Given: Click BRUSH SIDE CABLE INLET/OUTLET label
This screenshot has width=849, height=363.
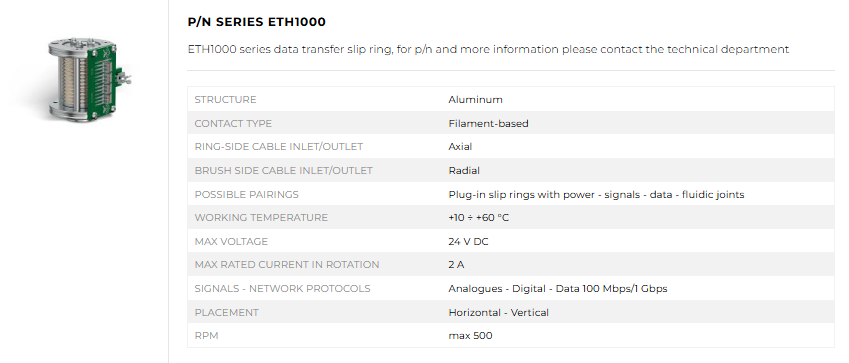Looking at the screenshot, I should coord(283,171).
